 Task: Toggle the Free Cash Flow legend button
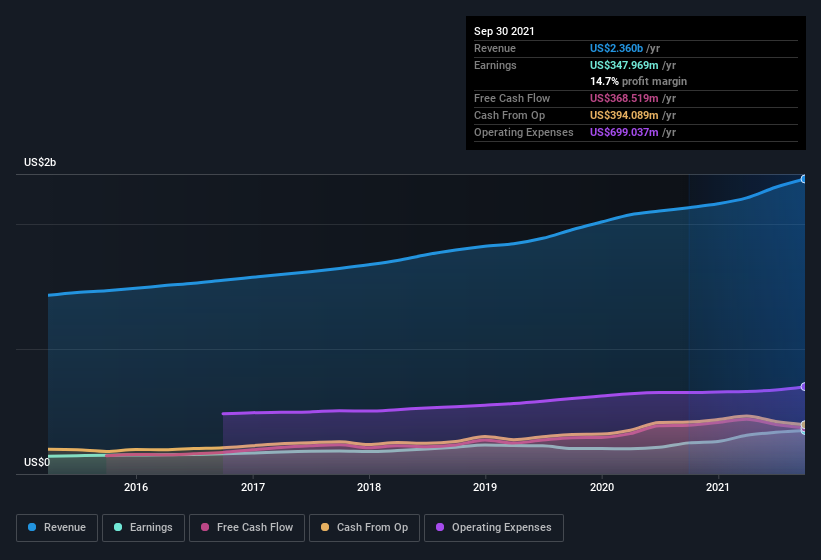point(247,528)
